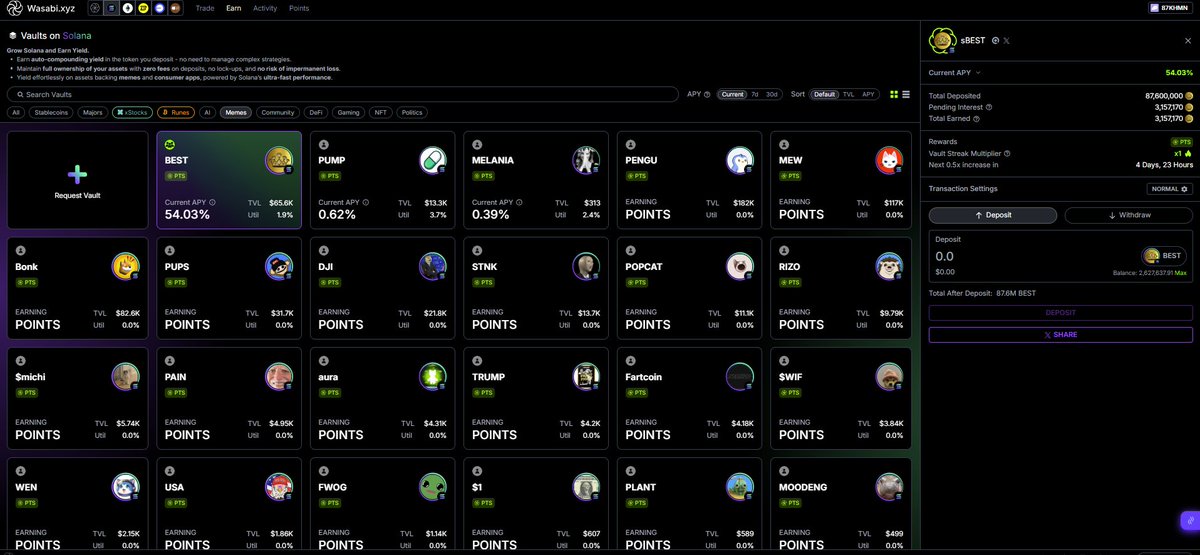The width and height of the screenshot is (1200, 555).
Task: Open the Earn tab
Action: tap(233, 8)
